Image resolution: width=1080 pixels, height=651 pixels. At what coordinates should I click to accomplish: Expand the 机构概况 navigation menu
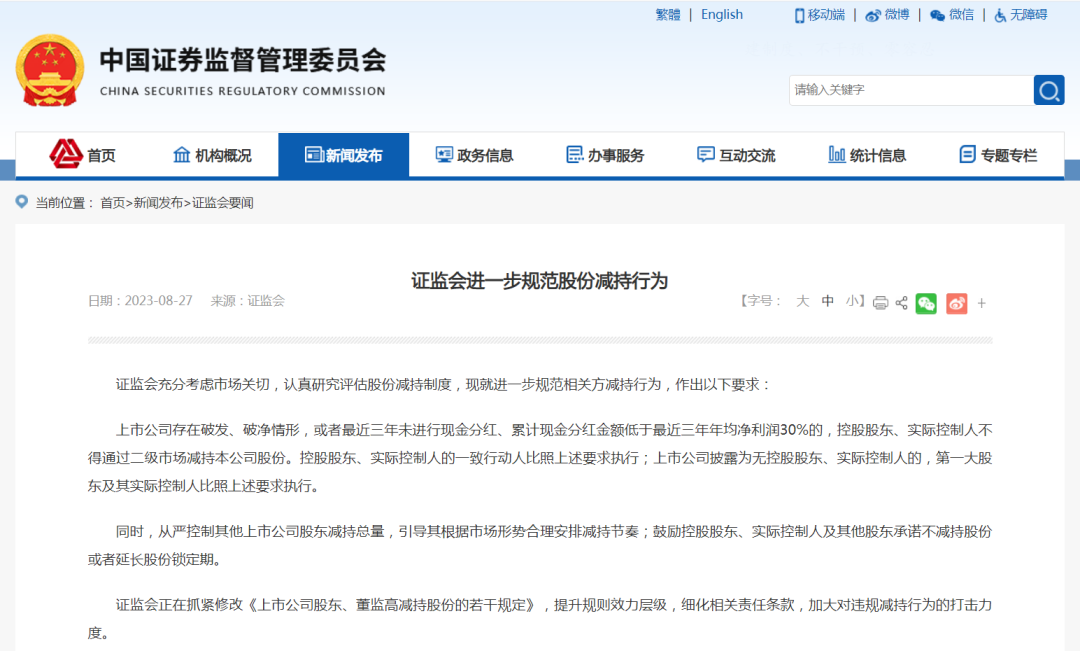pyautogui.click(x=212, y=155)
